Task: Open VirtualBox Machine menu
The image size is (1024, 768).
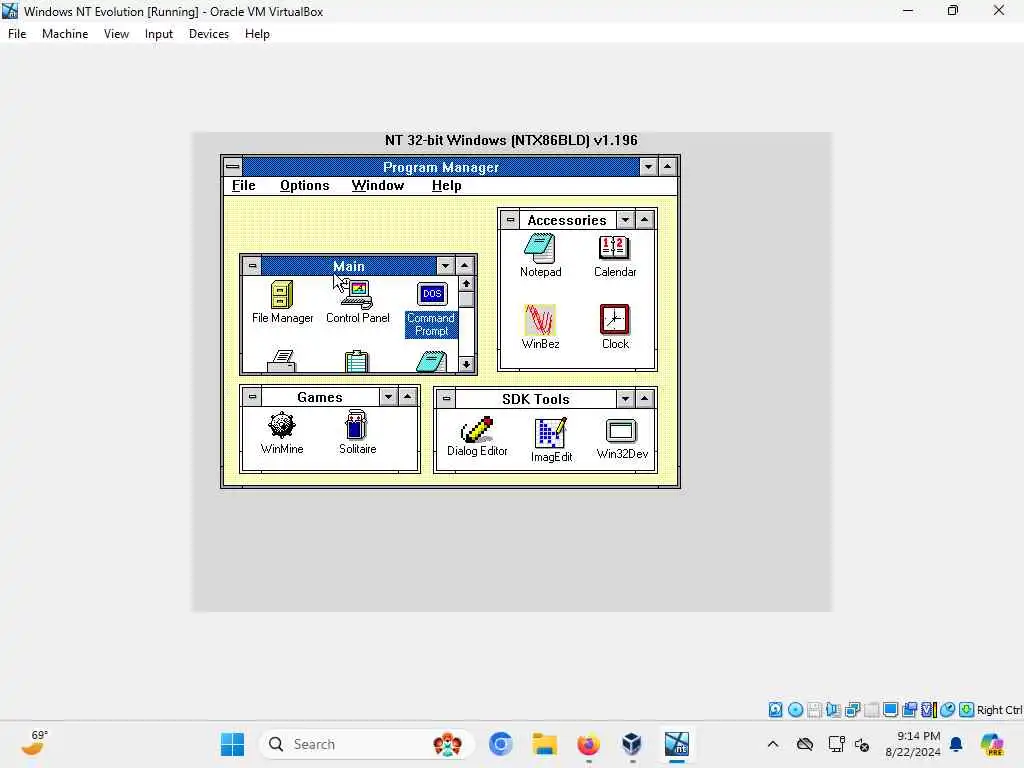Action: pyautogui.click(x=65, y=34)
